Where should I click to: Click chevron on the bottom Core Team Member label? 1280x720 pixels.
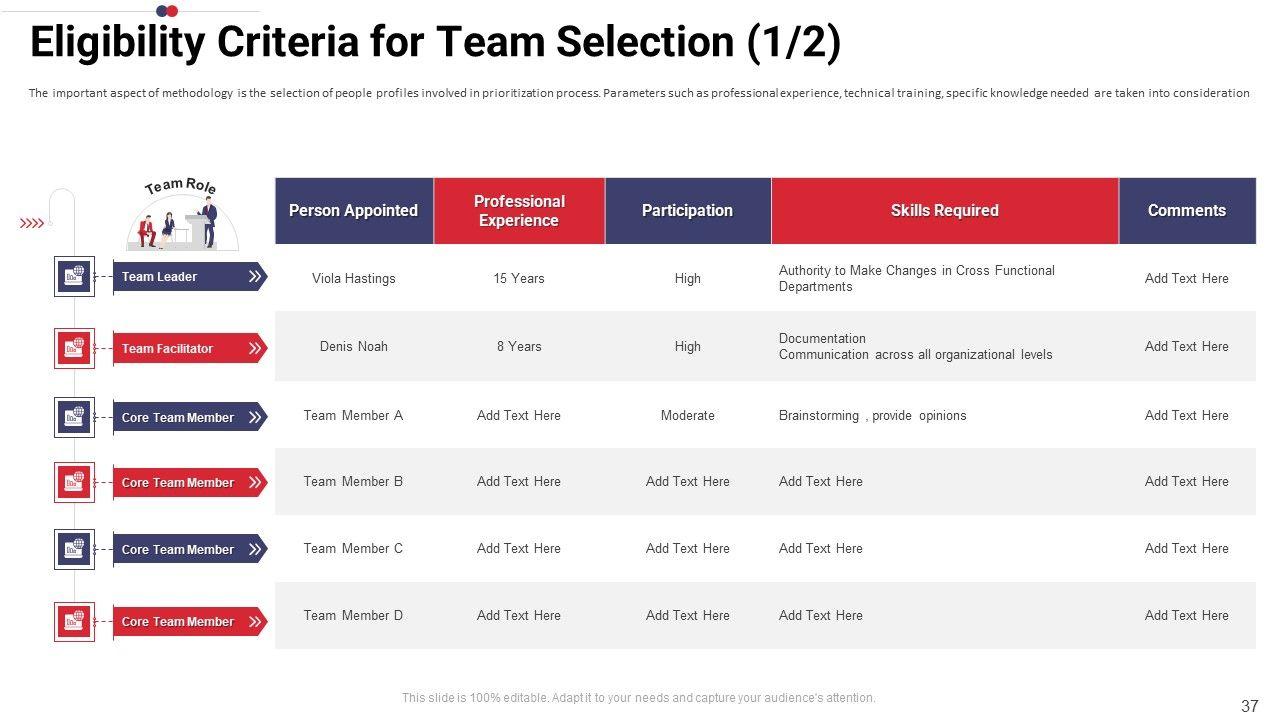coord(255,621)
